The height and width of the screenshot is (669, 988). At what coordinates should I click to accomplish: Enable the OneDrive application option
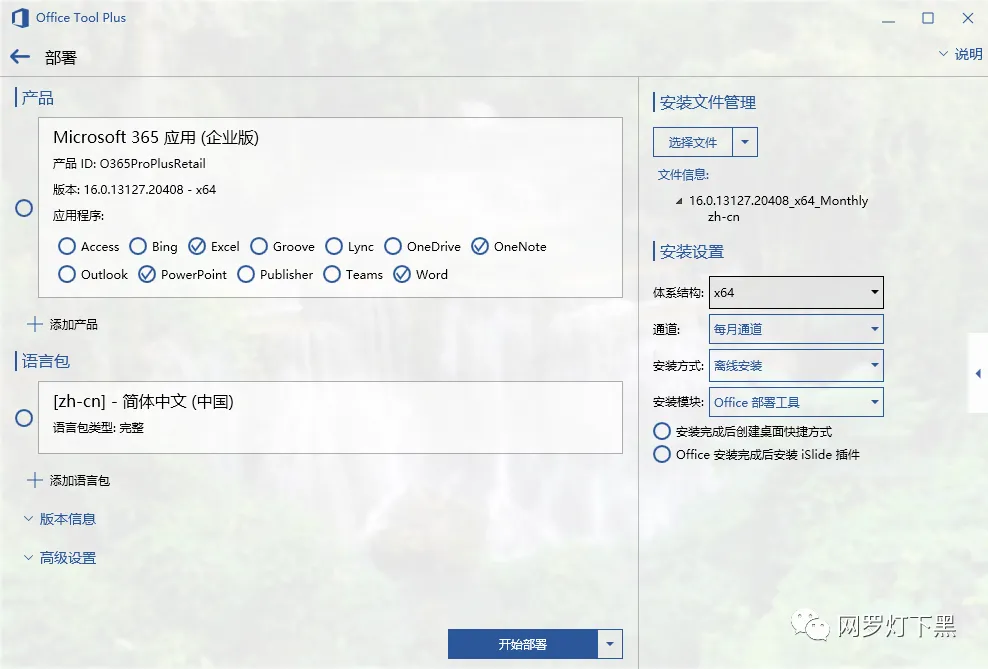[393, 246]
